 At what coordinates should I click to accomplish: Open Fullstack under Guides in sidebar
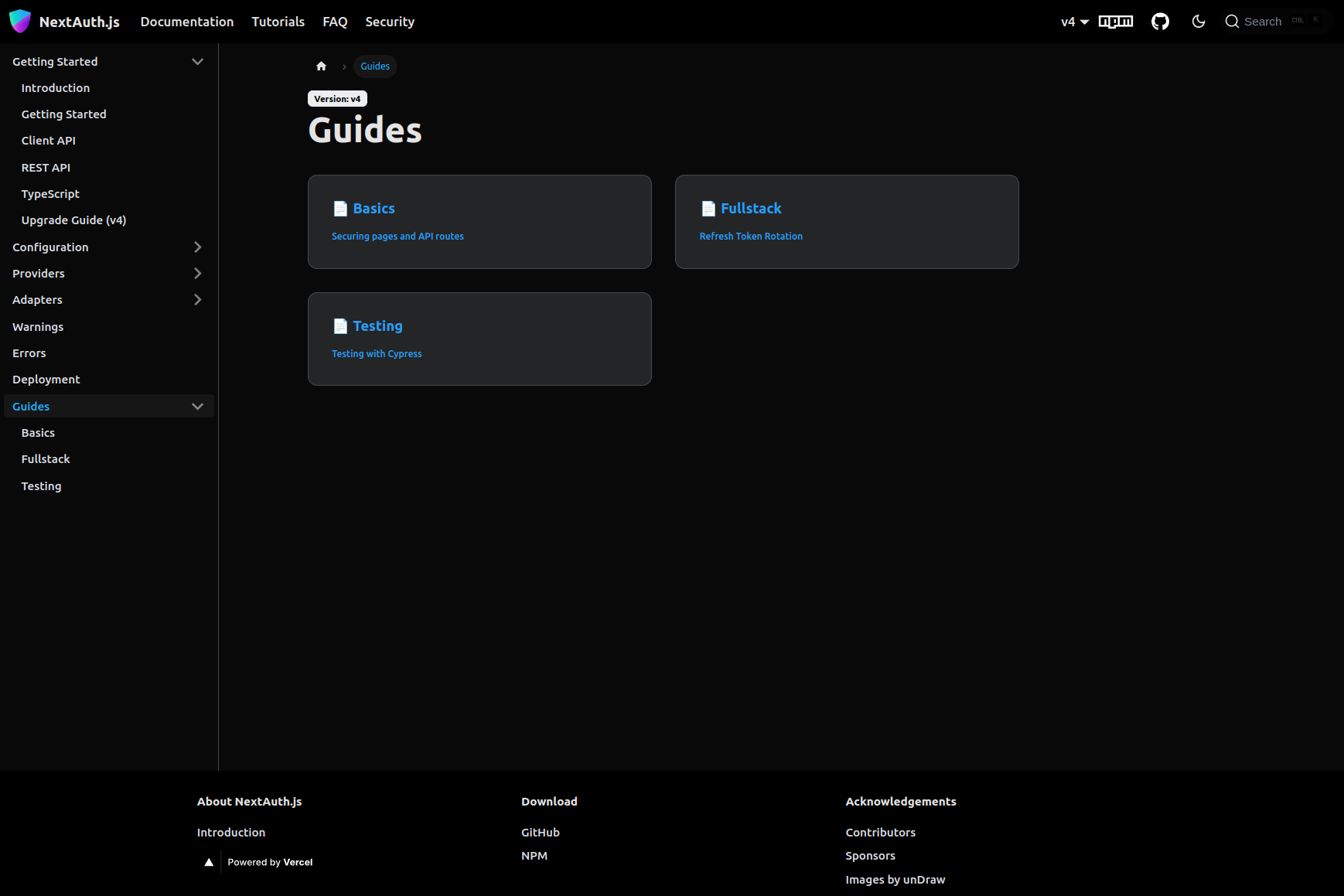(46, 459)
